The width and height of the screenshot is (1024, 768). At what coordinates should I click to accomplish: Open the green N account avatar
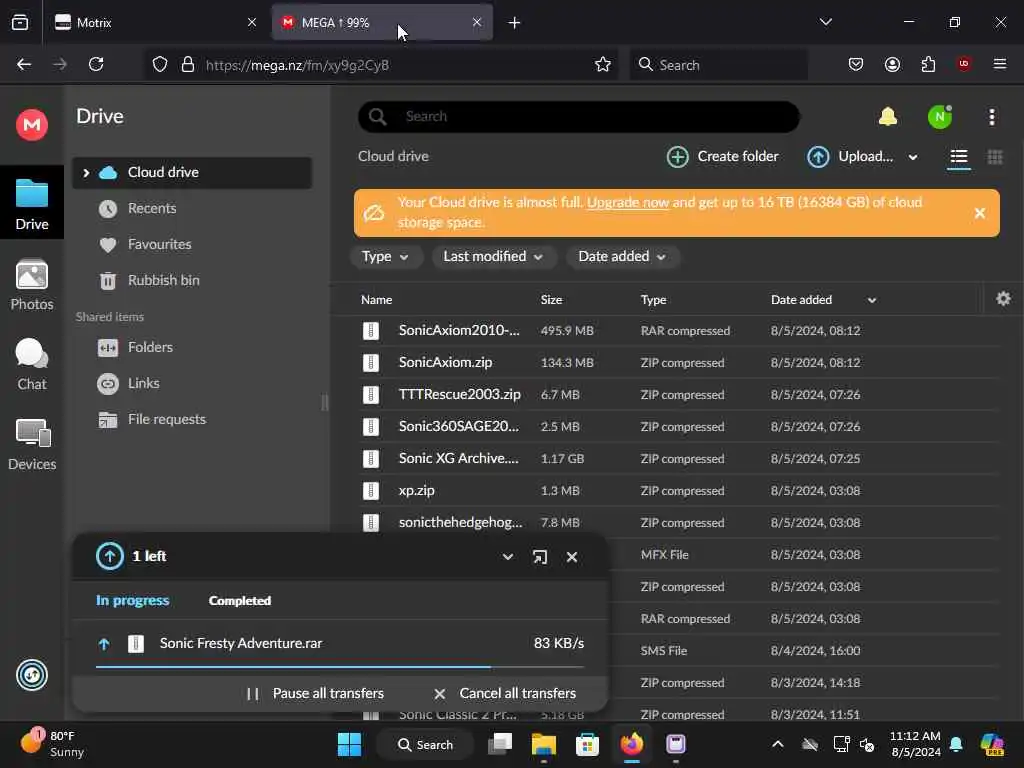click(940, 117)
